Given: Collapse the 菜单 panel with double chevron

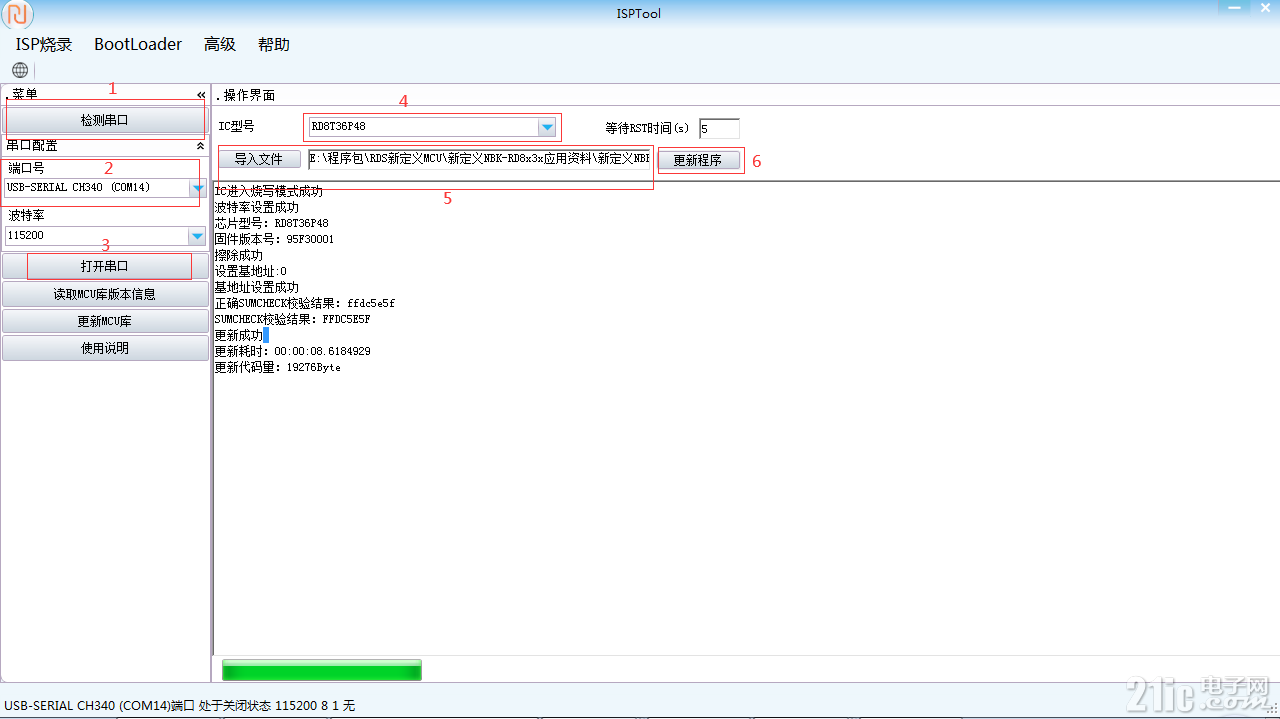Looking at the screenshot, I should pos(201,95).
